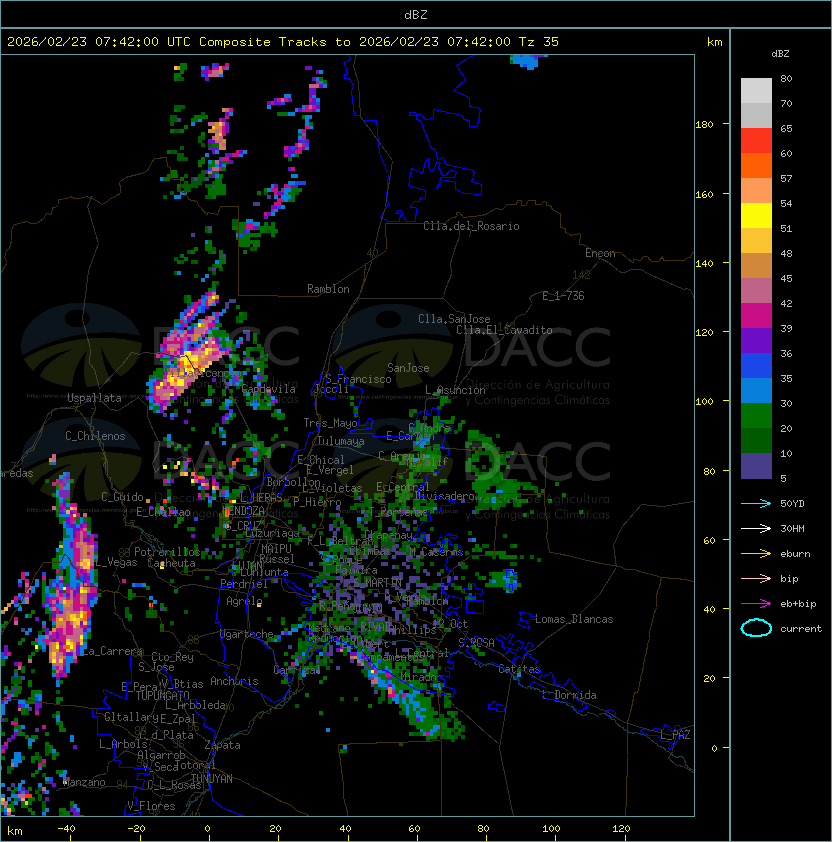Select the bright yellow swatch in dBZ scale
This screenshot has height=842, width=832.
click(x=756, y=216)
